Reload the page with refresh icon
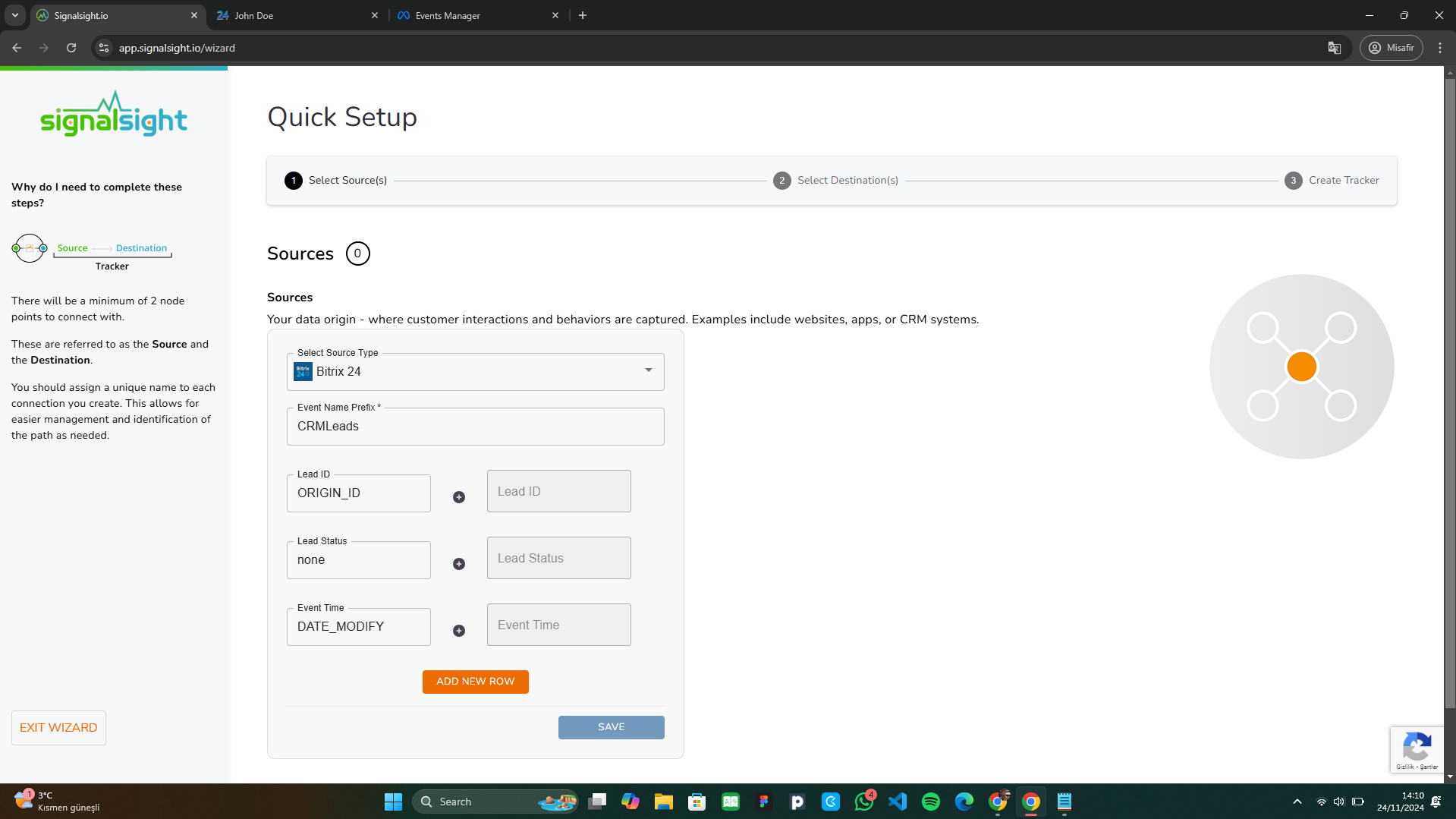 click(x=71, y=48)
